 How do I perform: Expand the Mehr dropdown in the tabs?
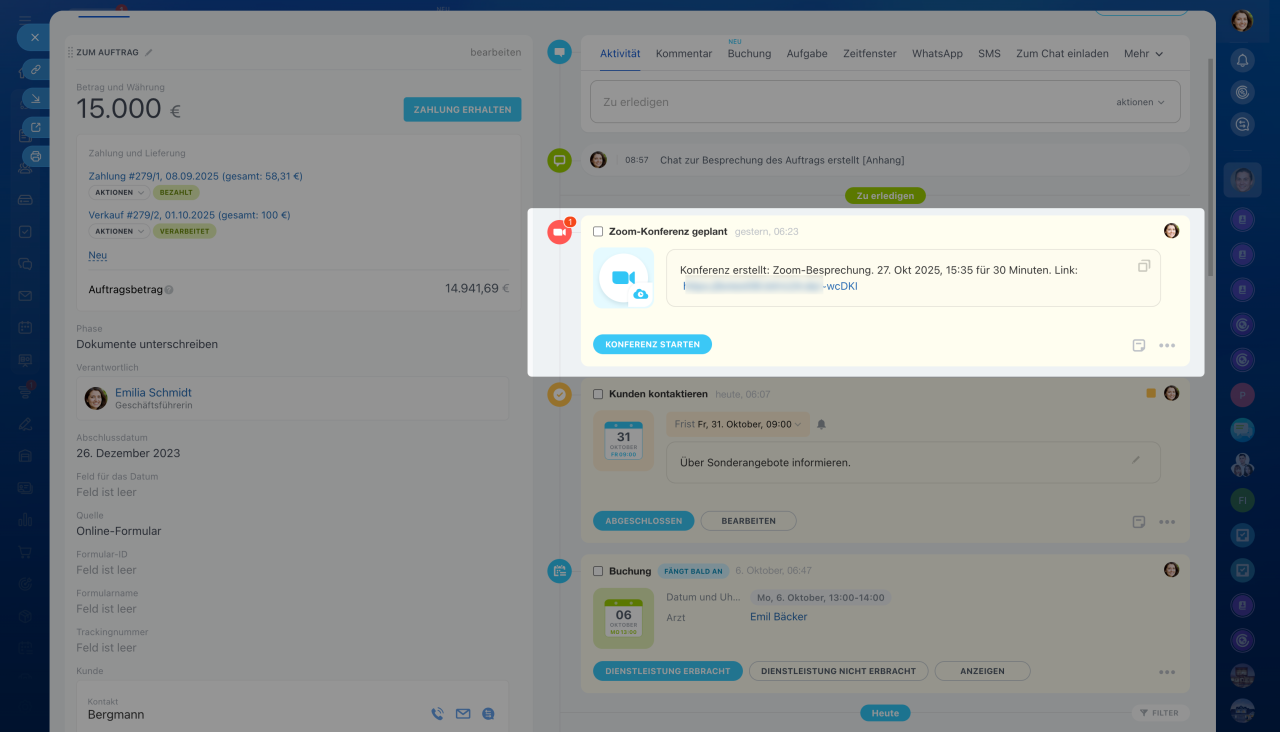1143,54
